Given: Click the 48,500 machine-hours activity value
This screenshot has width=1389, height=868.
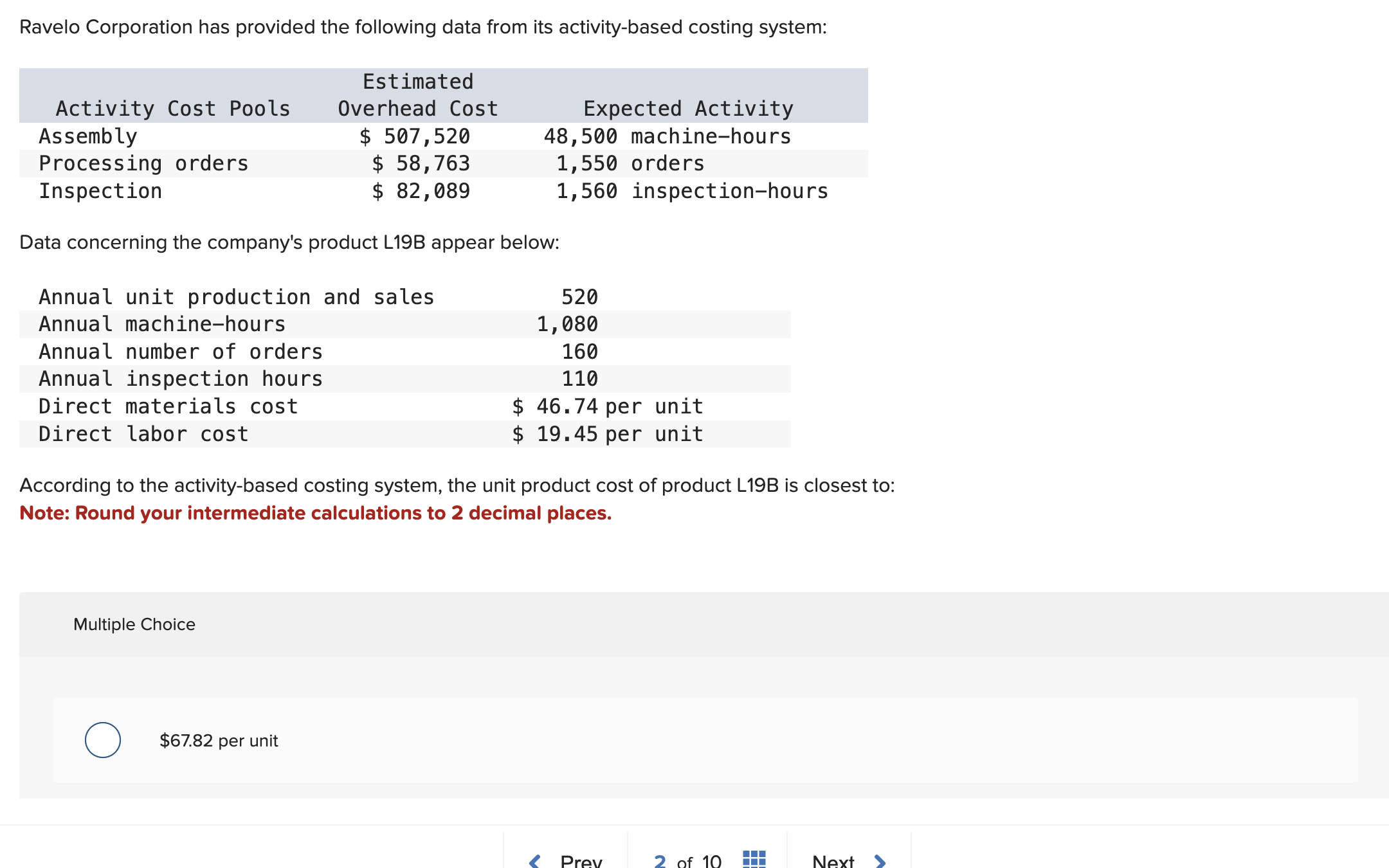Looking at the screenshot, I should pos(667,136).
